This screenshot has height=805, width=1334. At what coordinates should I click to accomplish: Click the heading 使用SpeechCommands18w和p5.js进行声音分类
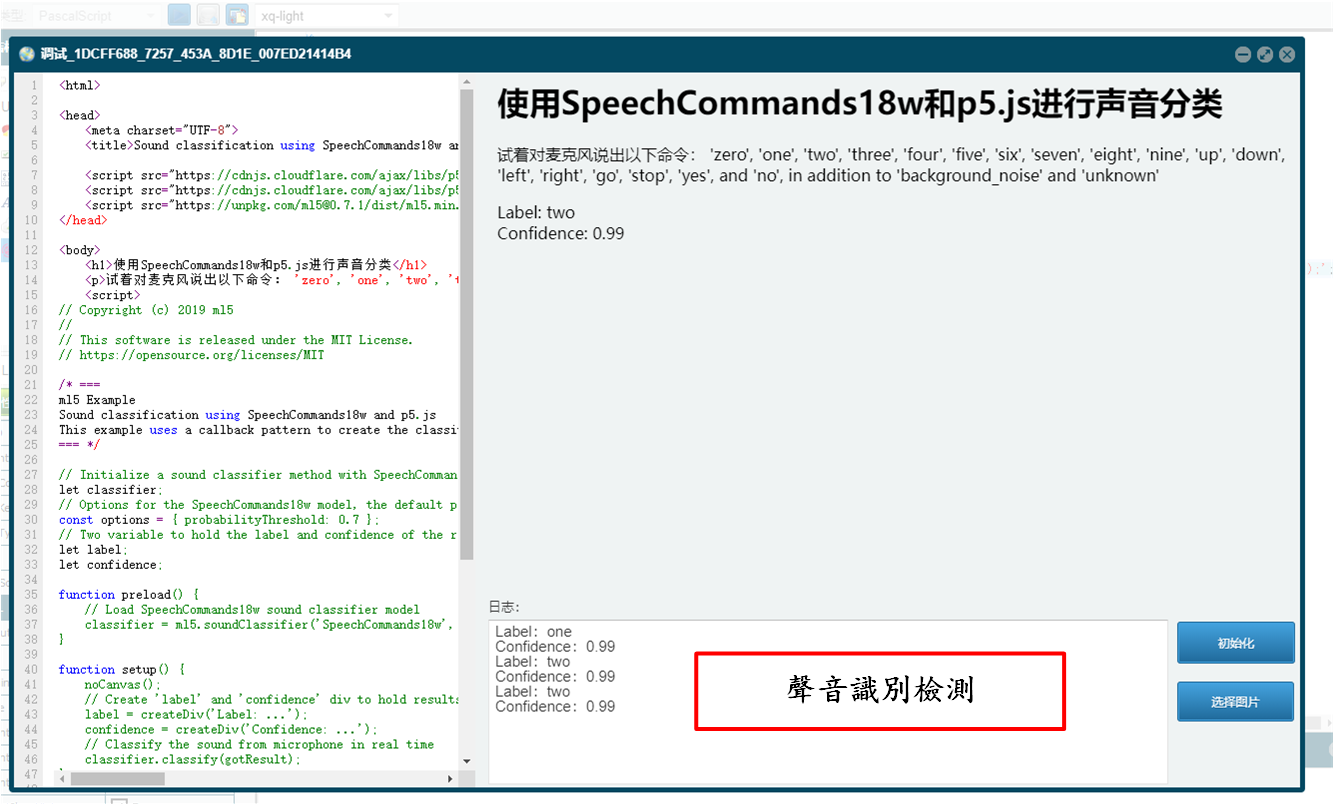[860, 104]
